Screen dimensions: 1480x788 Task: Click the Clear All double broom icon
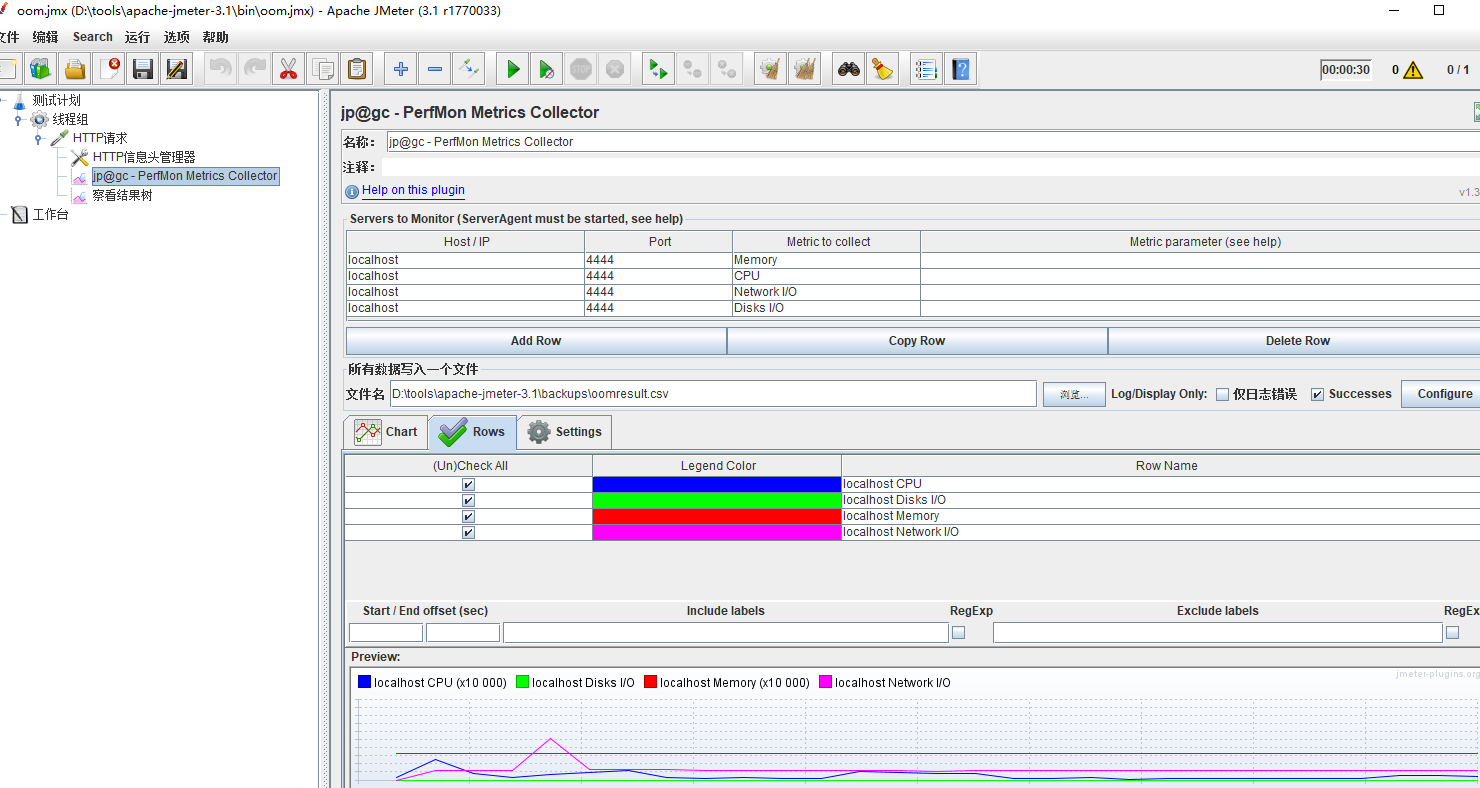[804, 69]
